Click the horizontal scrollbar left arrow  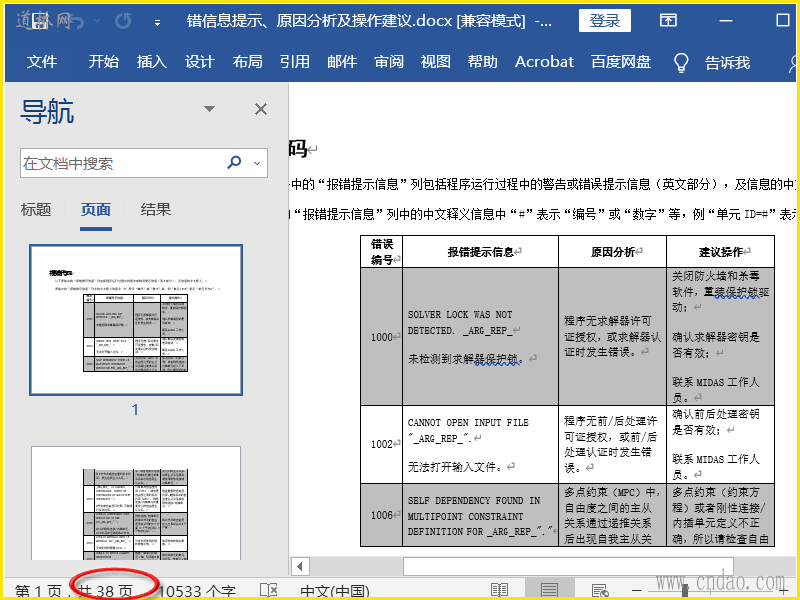(x=300, y=566)
